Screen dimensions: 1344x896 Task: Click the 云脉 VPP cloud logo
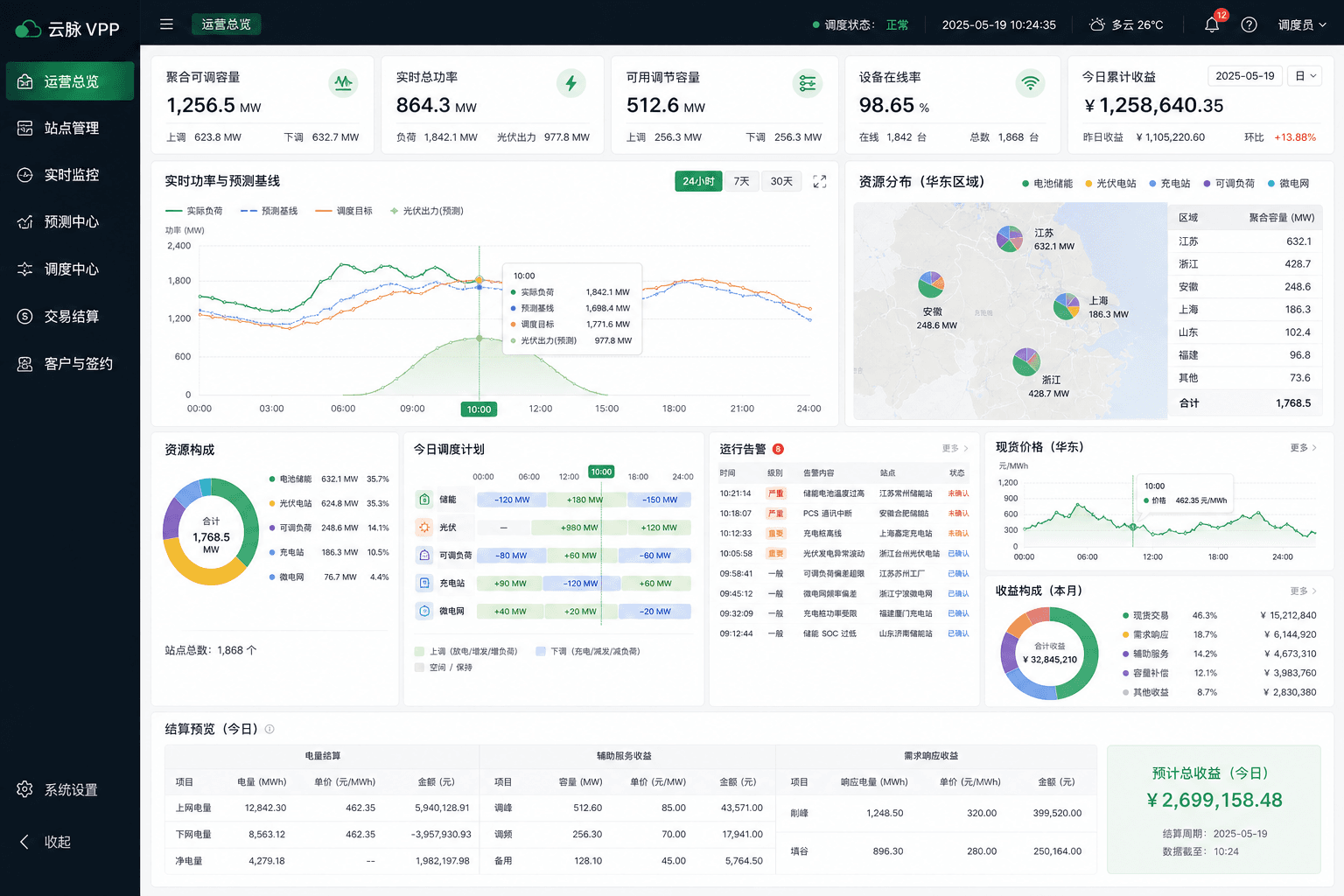pos(28,29)
